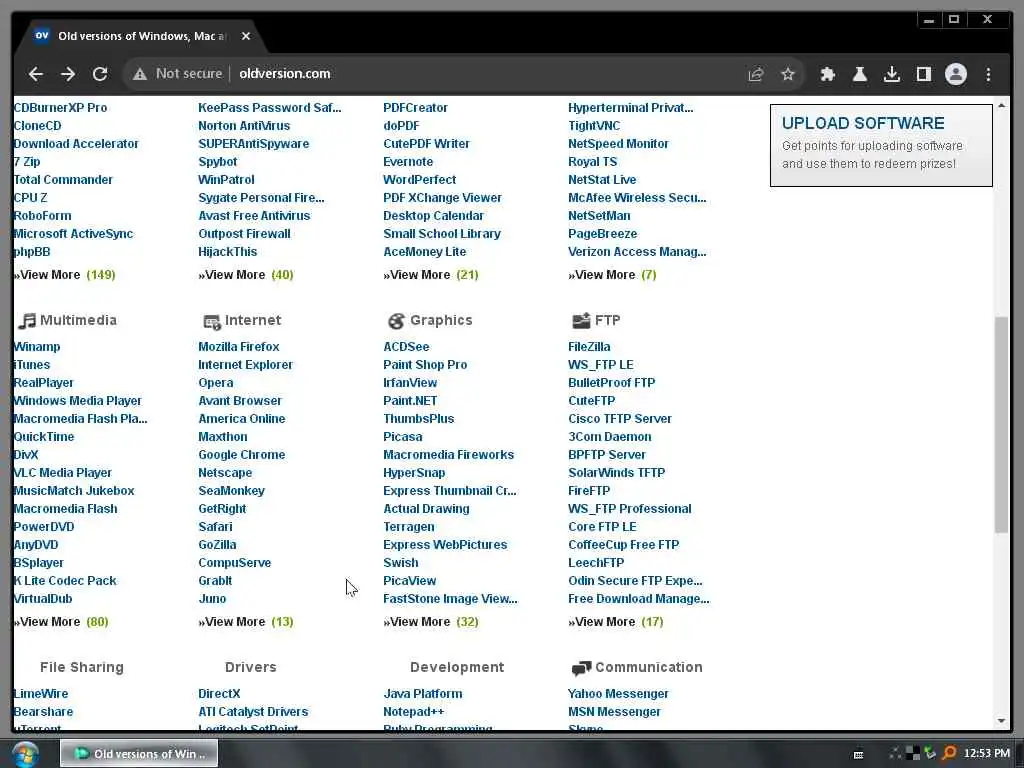Share this page via share icon
The height and width of the screenshot is (768, 1024).
tap(756, 74)
